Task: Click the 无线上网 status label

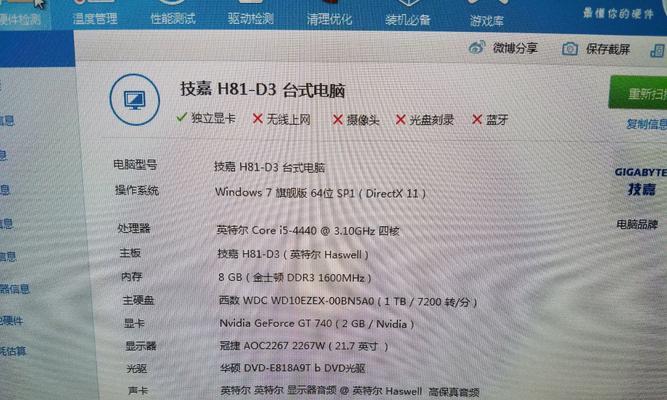Action: 288,120
